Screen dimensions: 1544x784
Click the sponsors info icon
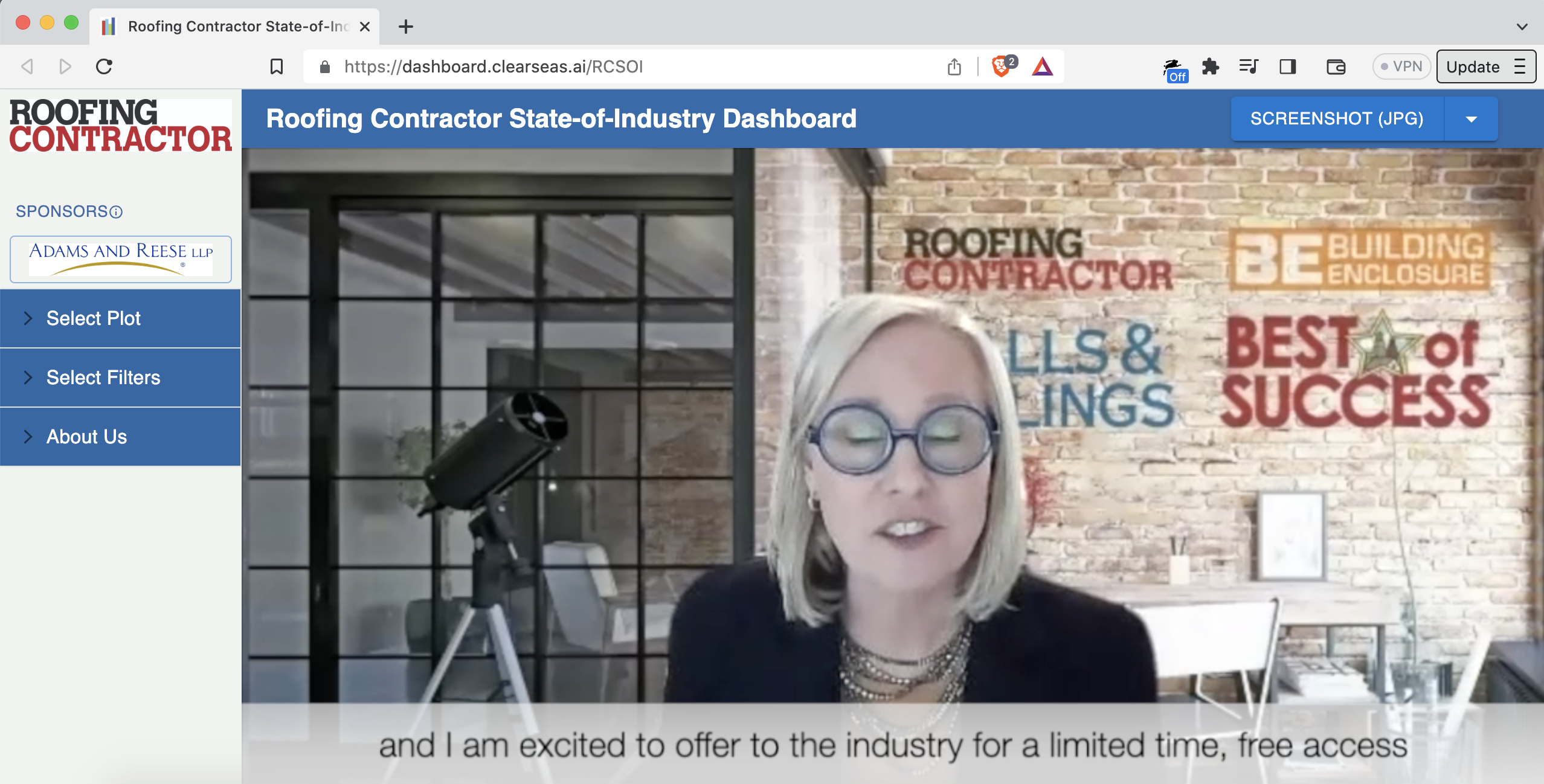click(116, 212)
